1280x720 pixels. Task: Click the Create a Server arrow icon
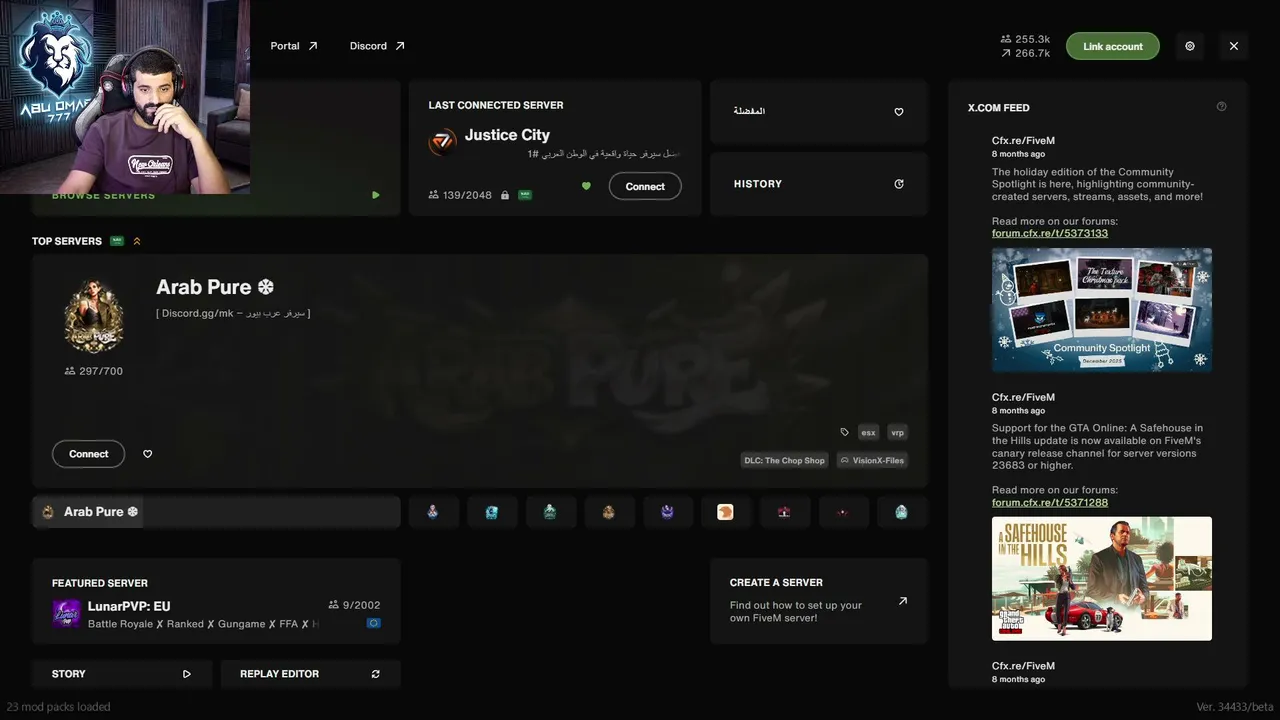[903, 601]
